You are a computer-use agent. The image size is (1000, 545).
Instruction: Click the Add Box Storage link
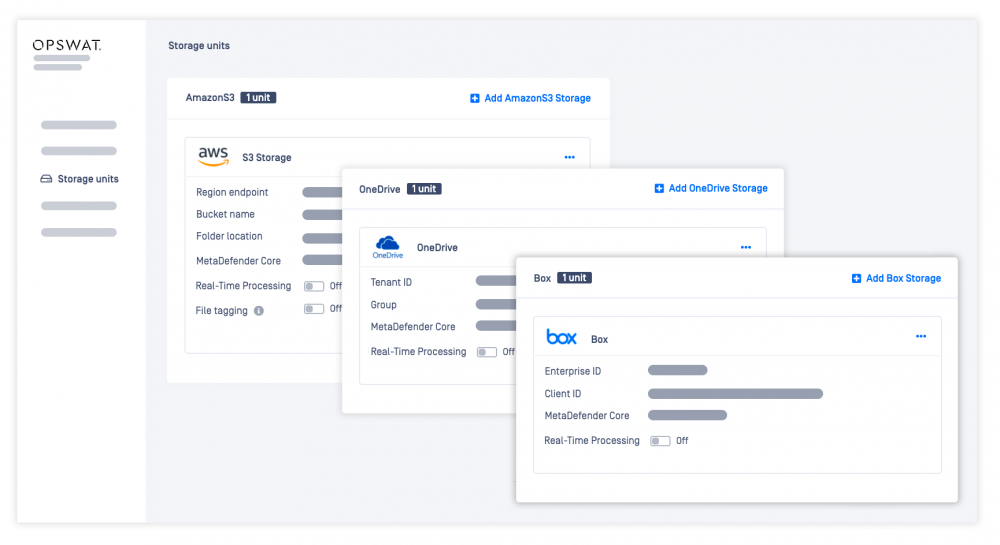tap(897, 279)
